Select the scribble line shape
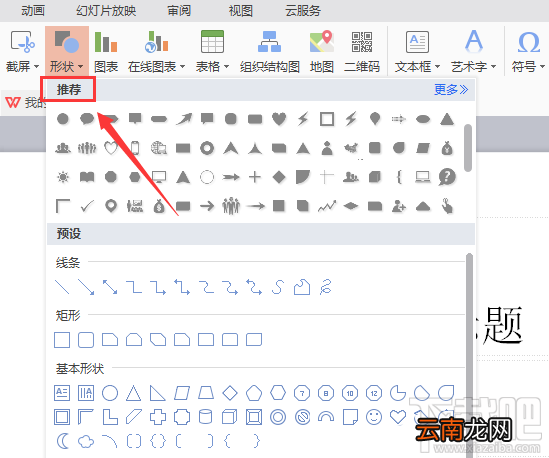The image size is (549, 458). click(325, 287)
